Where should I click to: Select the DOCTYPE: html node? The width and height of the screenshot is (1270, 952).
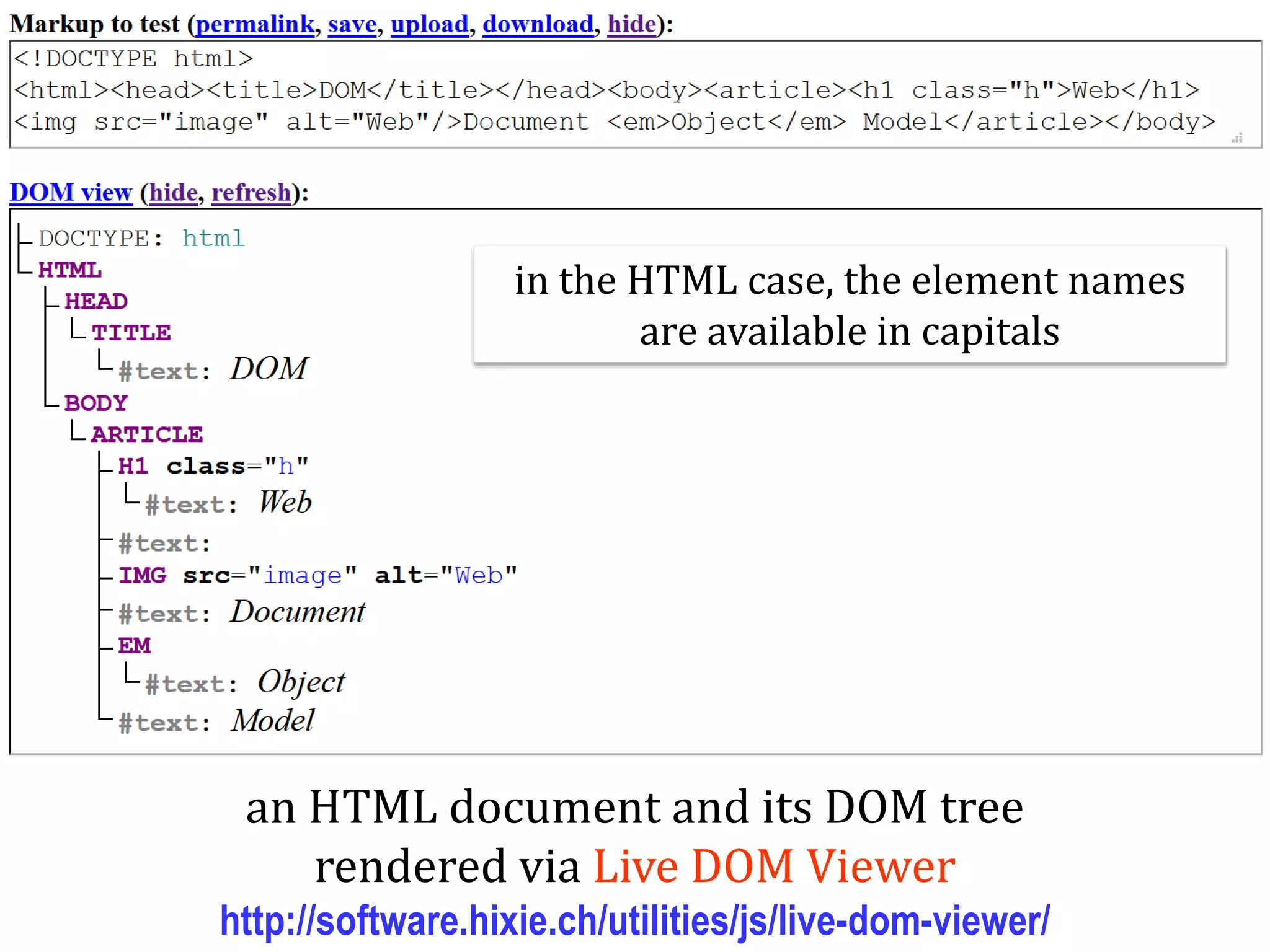tap(142, 239)
